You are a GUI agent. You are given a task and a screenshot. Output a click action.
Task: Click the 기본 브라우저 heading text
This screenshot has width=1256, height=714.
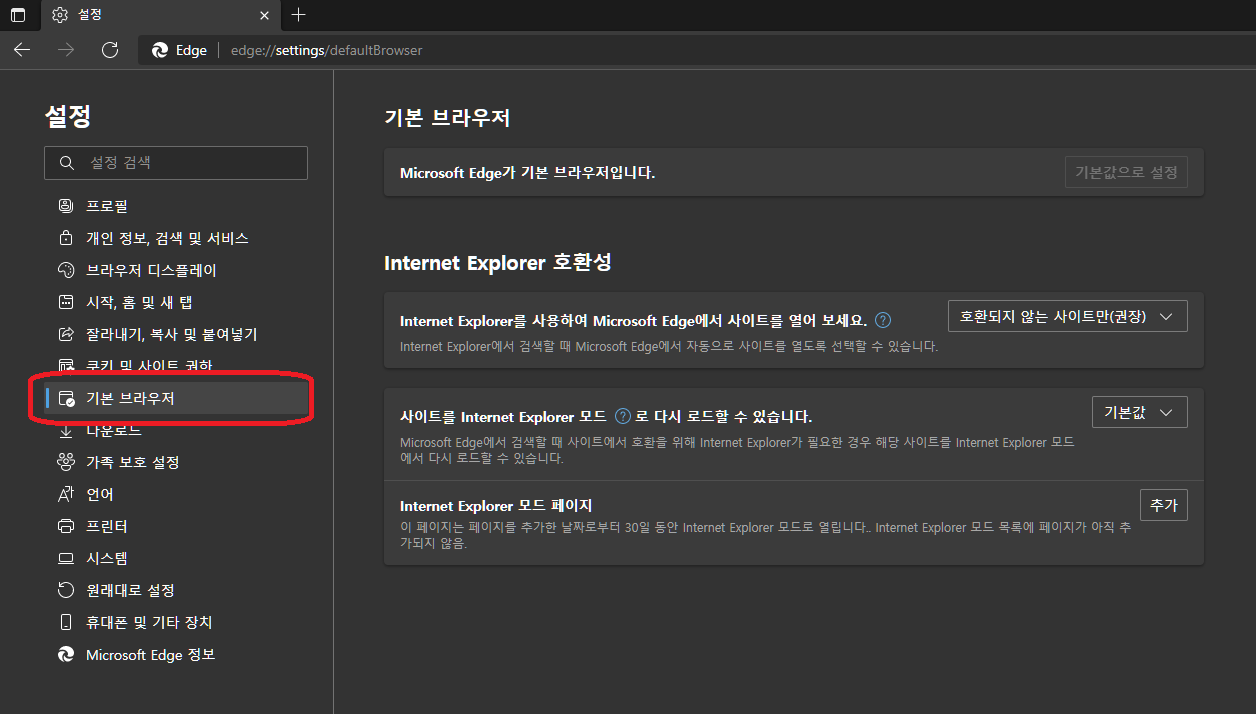[447, 118]
